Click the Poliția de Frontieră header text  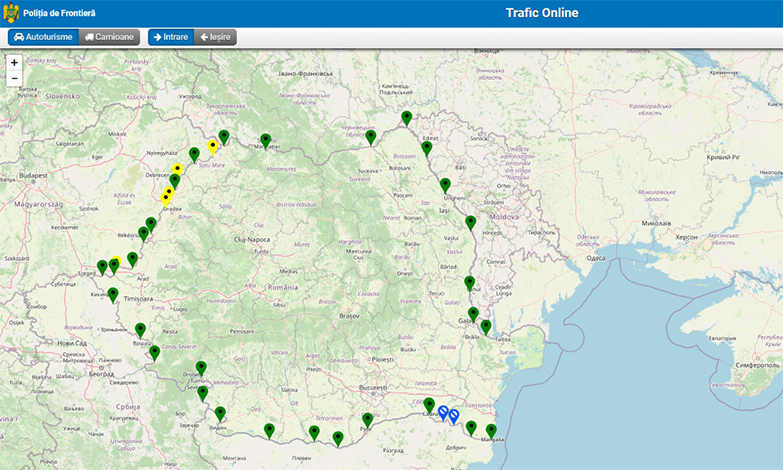(x=59, y=14)
